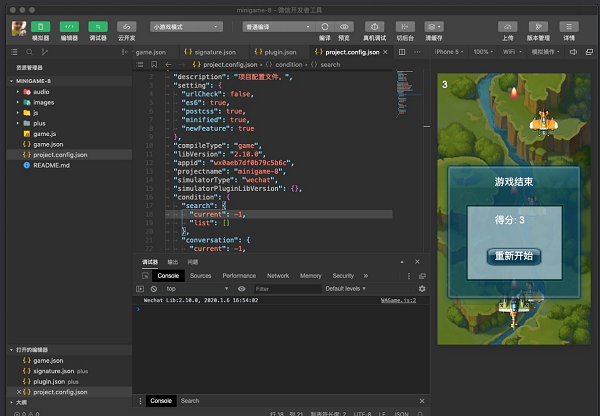This screenshot has width=600, height=416.
Task: Open the source control branch icon
Action: click(44, 52)
